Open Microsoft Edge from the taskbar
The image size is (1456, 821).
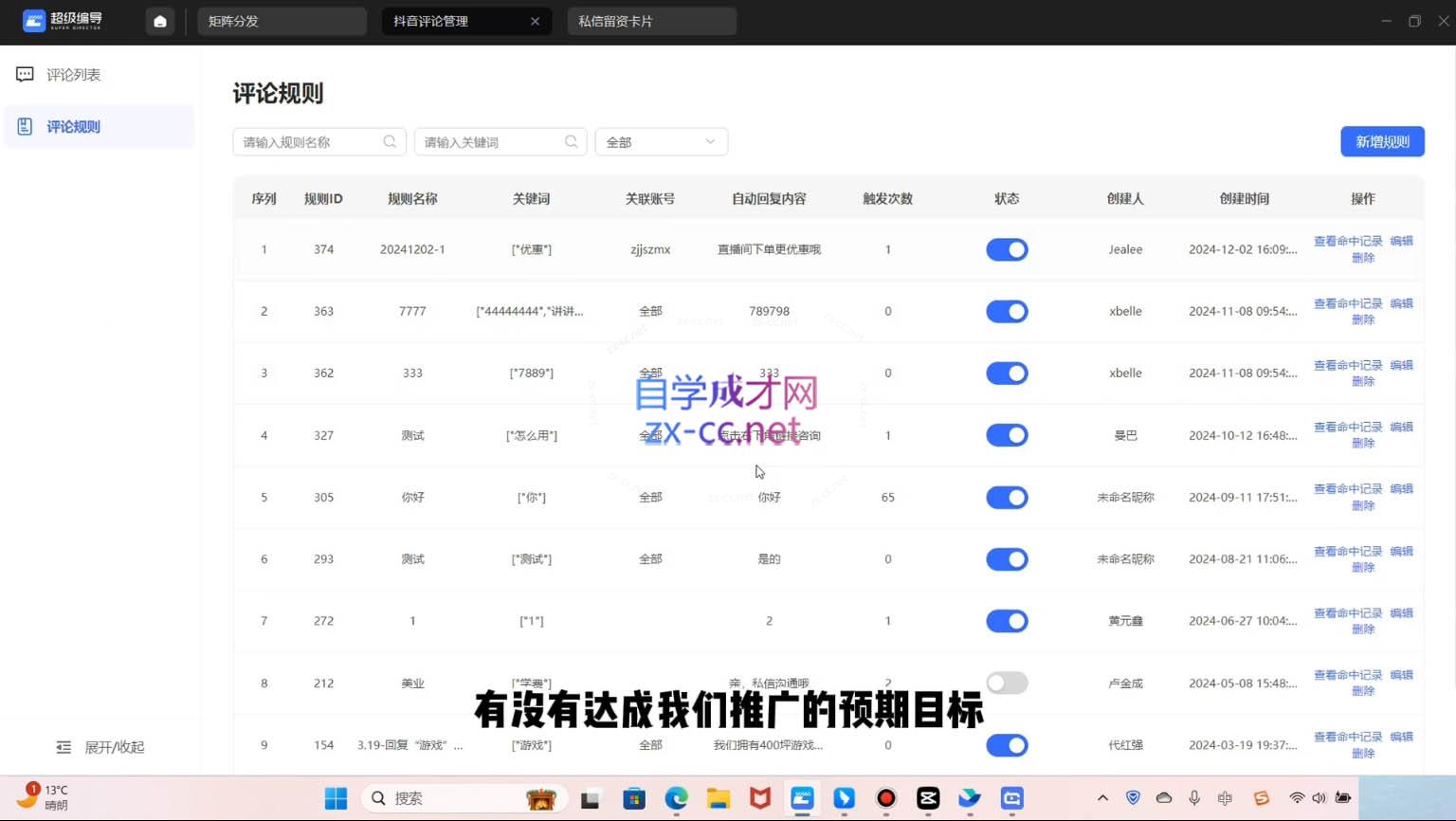(x=676, y=798)
